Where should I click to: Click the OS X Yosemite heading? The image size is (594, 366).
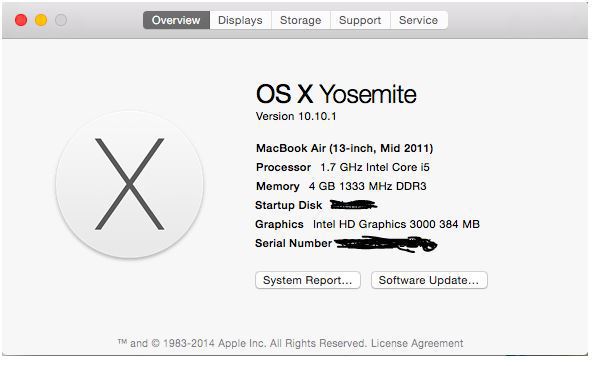[x=336, y=94]
